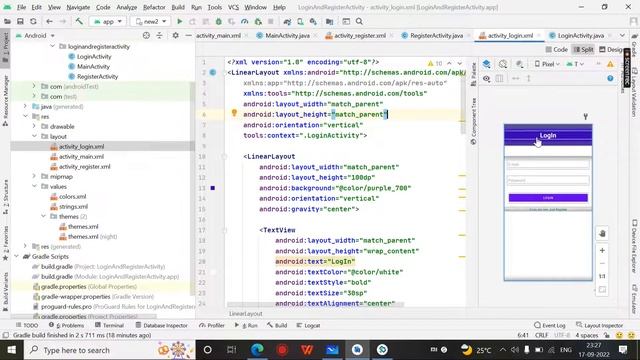Viewport: 640px width, 360px height.
Task: Open the Build menu
Action: pyautogui.click(x=178, y=7)
